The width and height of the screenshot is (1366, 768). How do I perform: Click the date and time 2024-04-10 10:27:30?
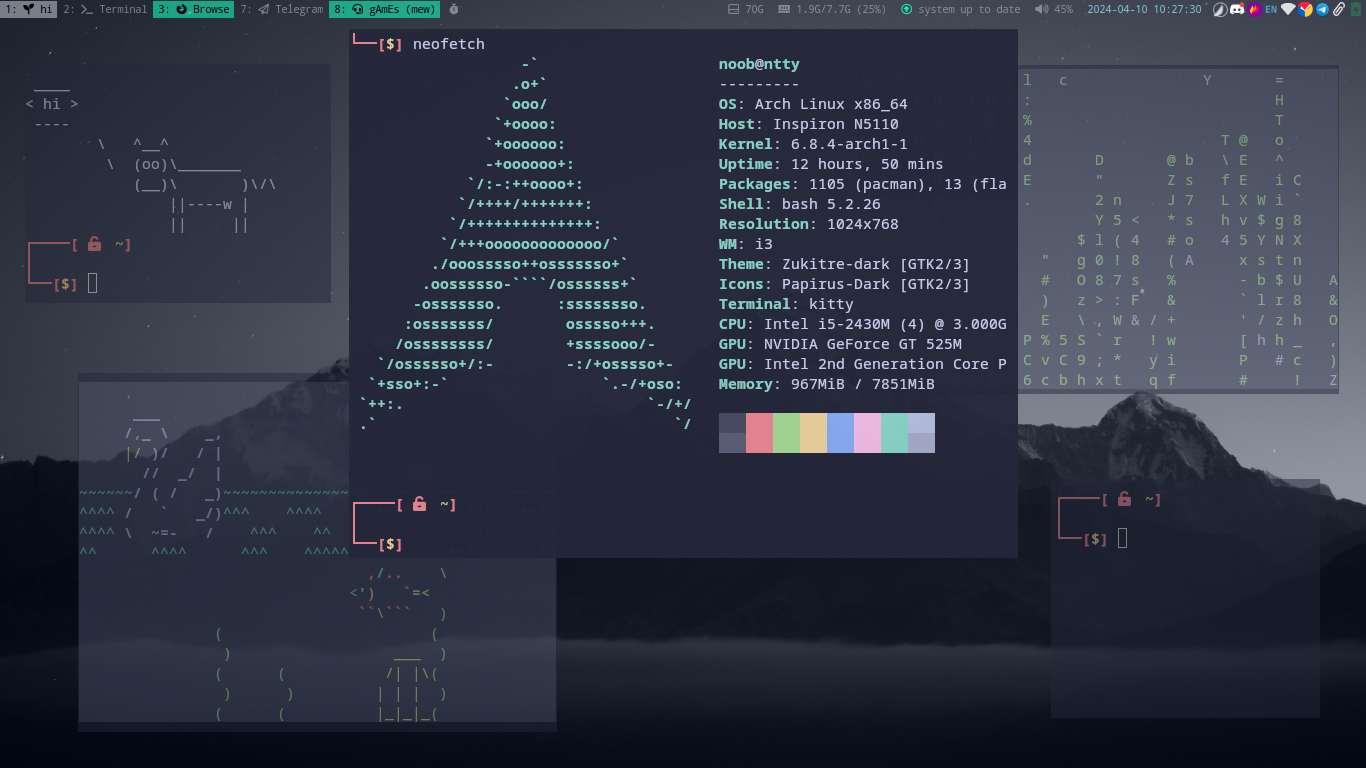pyautogui.click(x=1144, y=9)
